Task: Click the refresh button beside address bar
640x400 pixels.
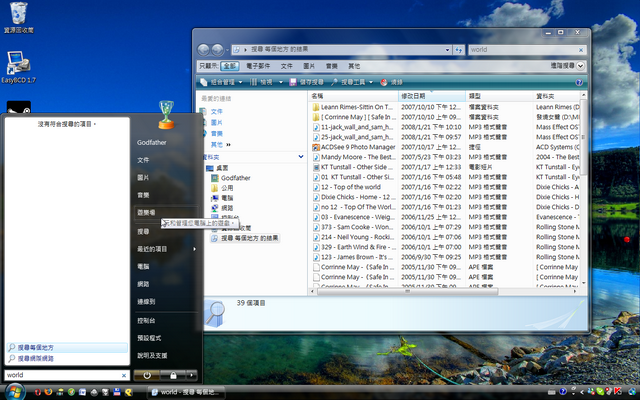Action: click(459, 50)
